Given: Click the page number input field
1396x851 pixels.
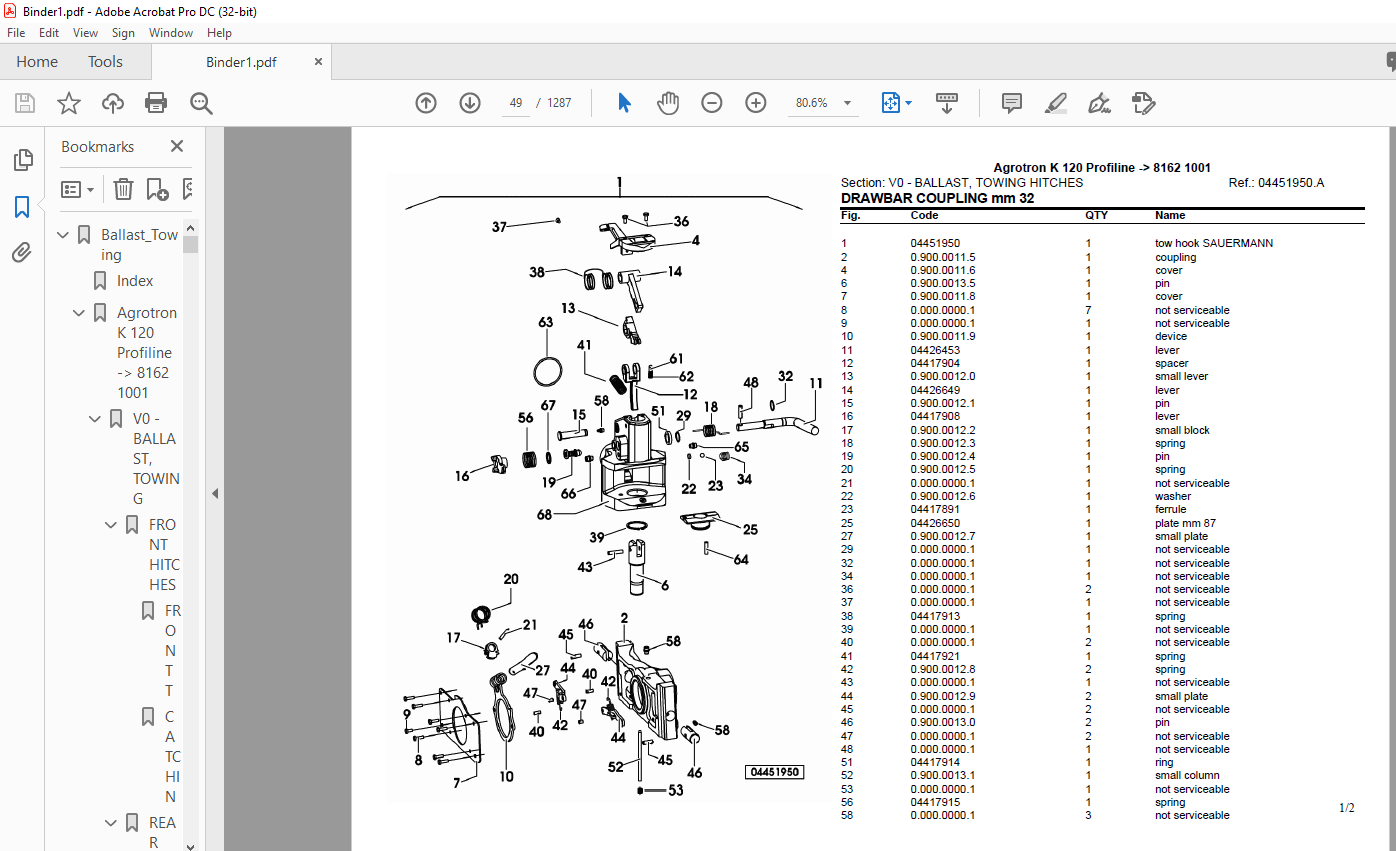Looking at the screenshot, I should [x=515, y=103].
